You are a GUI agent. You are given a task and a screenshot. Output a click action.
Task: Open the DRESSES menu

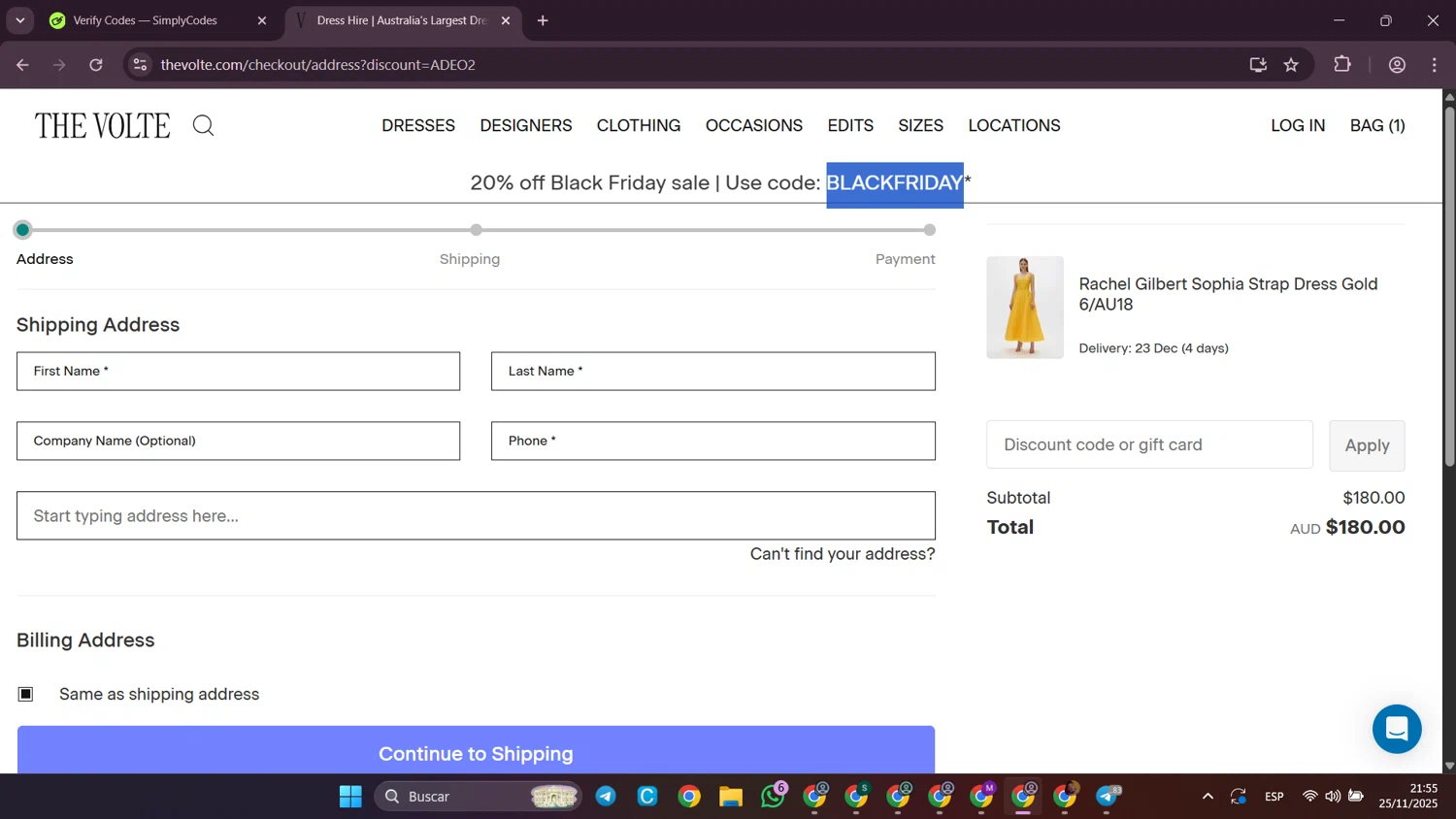[418, 125]
